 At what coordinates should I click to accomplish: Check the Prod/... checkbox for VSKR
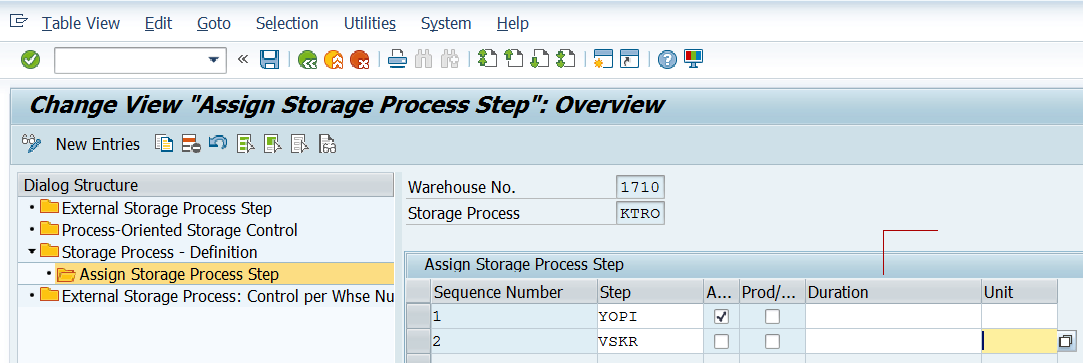pos(772,342)
